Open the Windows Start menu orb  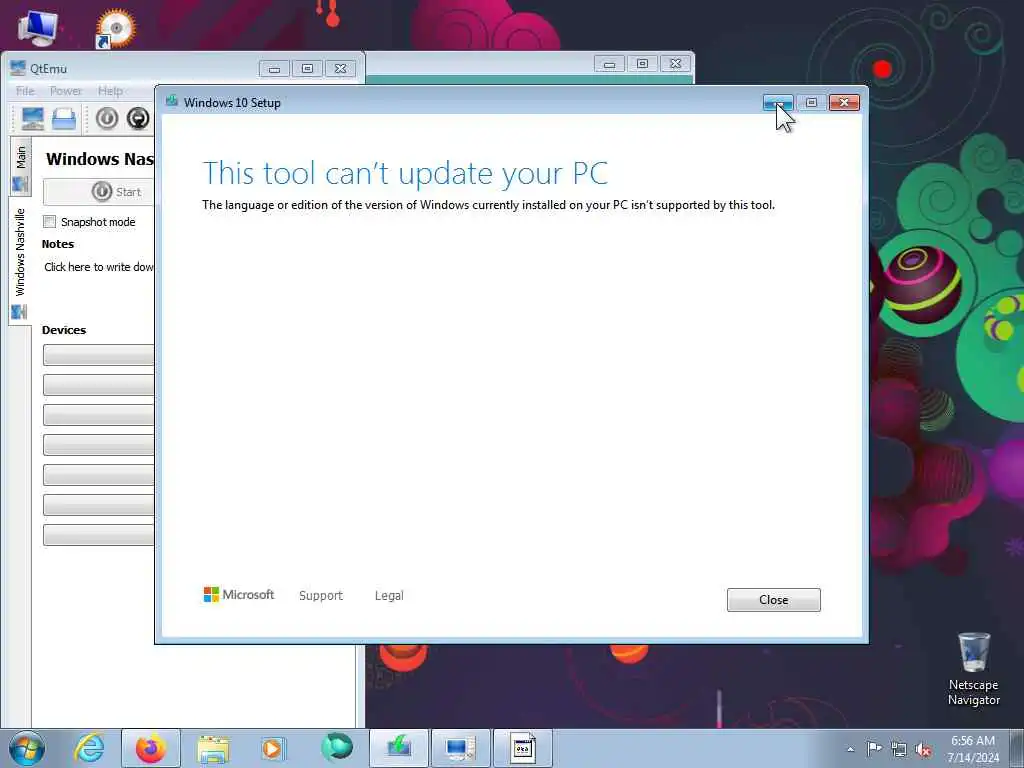(27, 748)
